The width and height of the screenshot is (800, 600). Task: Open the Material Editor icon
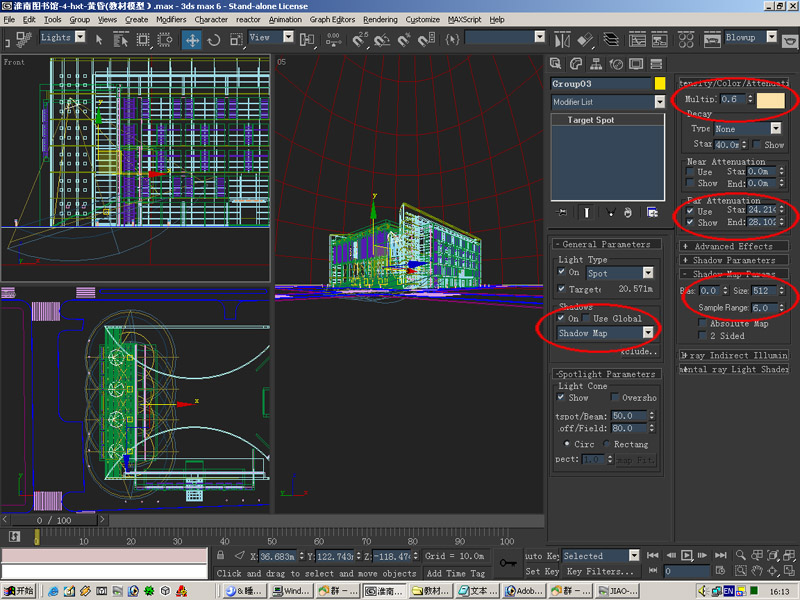coord(686,40)
